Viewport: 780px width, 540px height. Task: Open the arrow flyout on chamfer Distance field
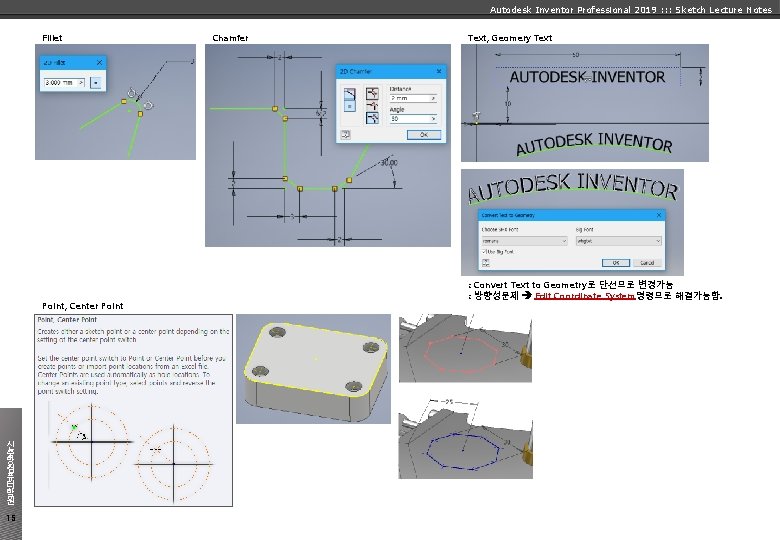433,98
